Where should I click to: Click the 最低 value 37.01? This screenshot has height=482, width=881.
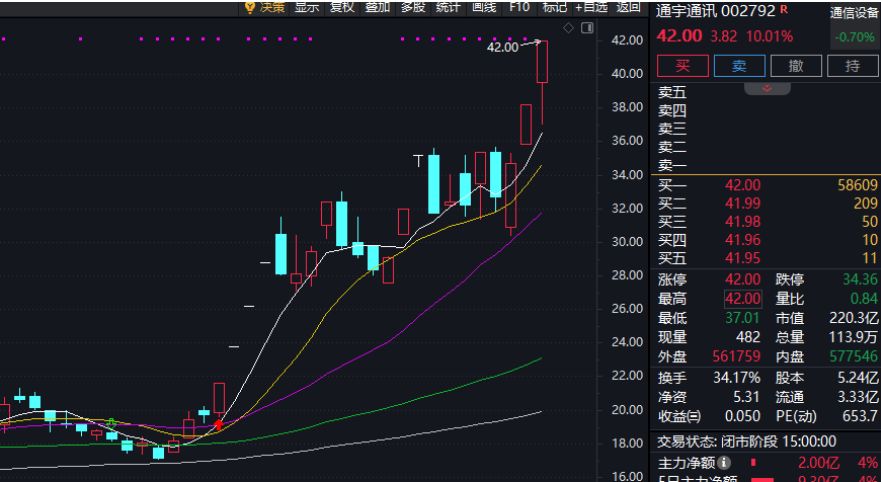click(742, 319)
